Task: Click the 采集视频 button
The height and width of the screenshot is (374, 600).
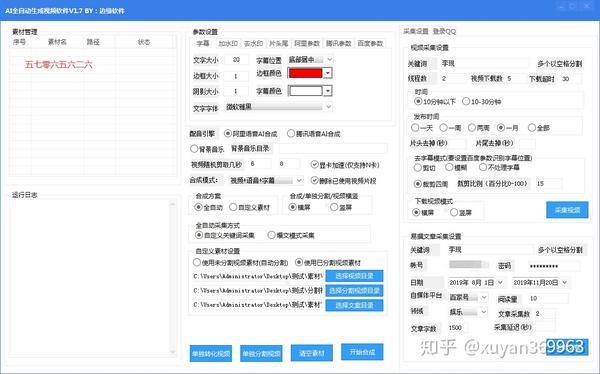Action: [567, 210]
